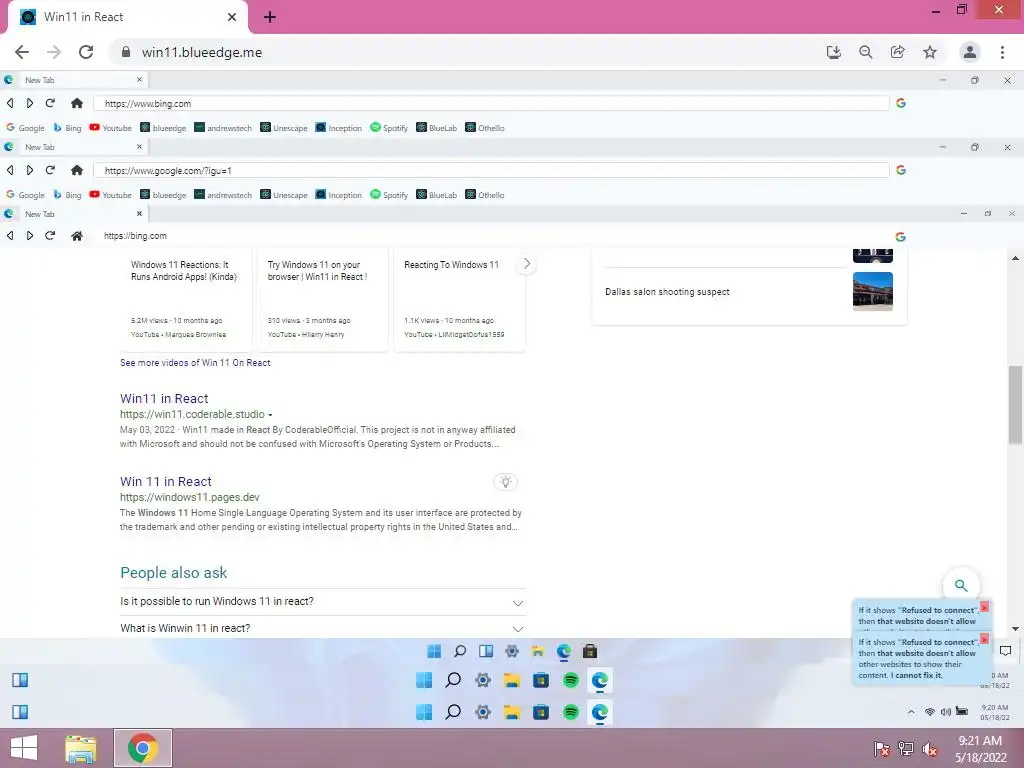Screen dimensions: 1024x768
Task: Open 'Dallas salon shooting suspect' news thumbnail
Action: click(872, 291)
